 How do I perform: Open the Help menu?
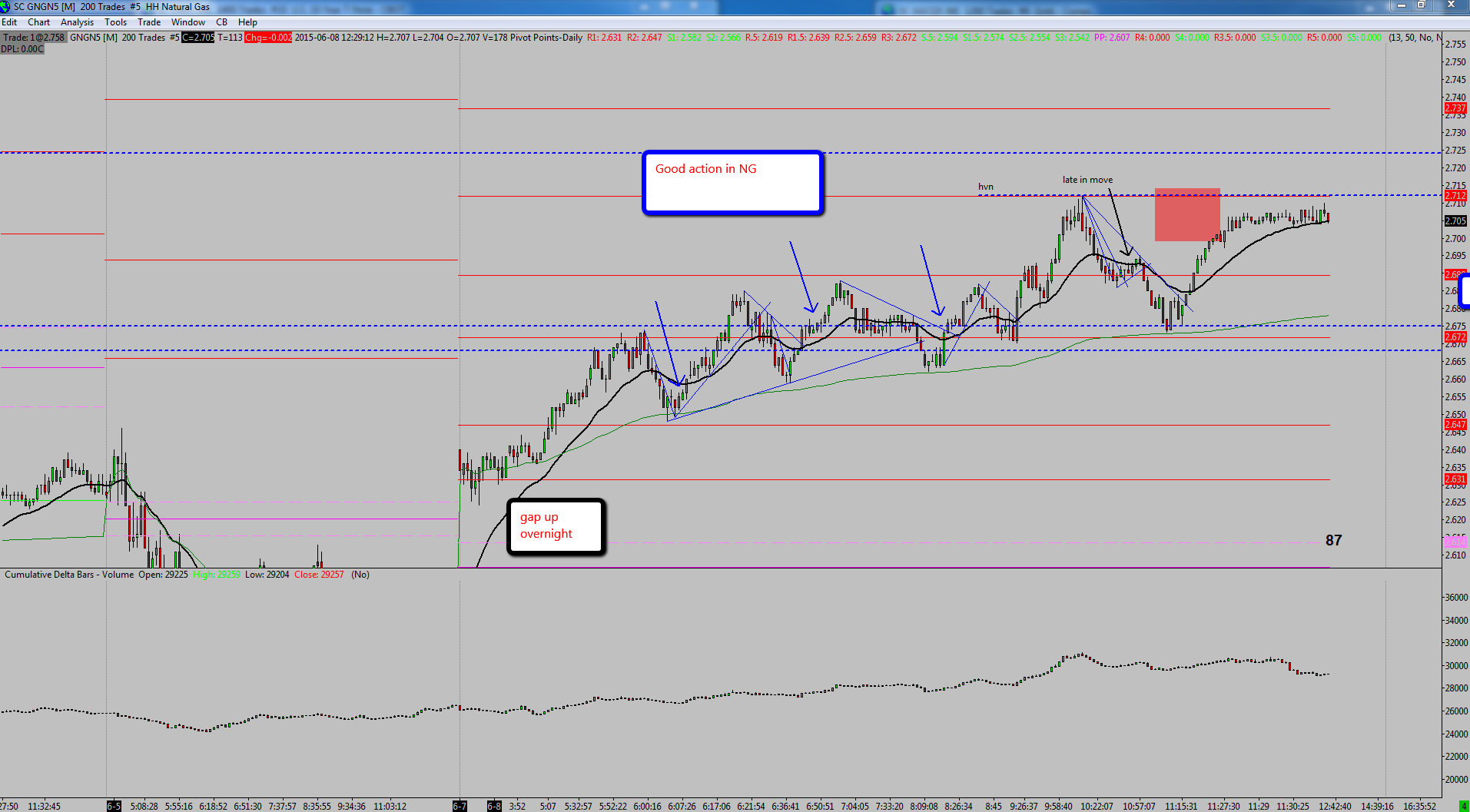(247, 22)
